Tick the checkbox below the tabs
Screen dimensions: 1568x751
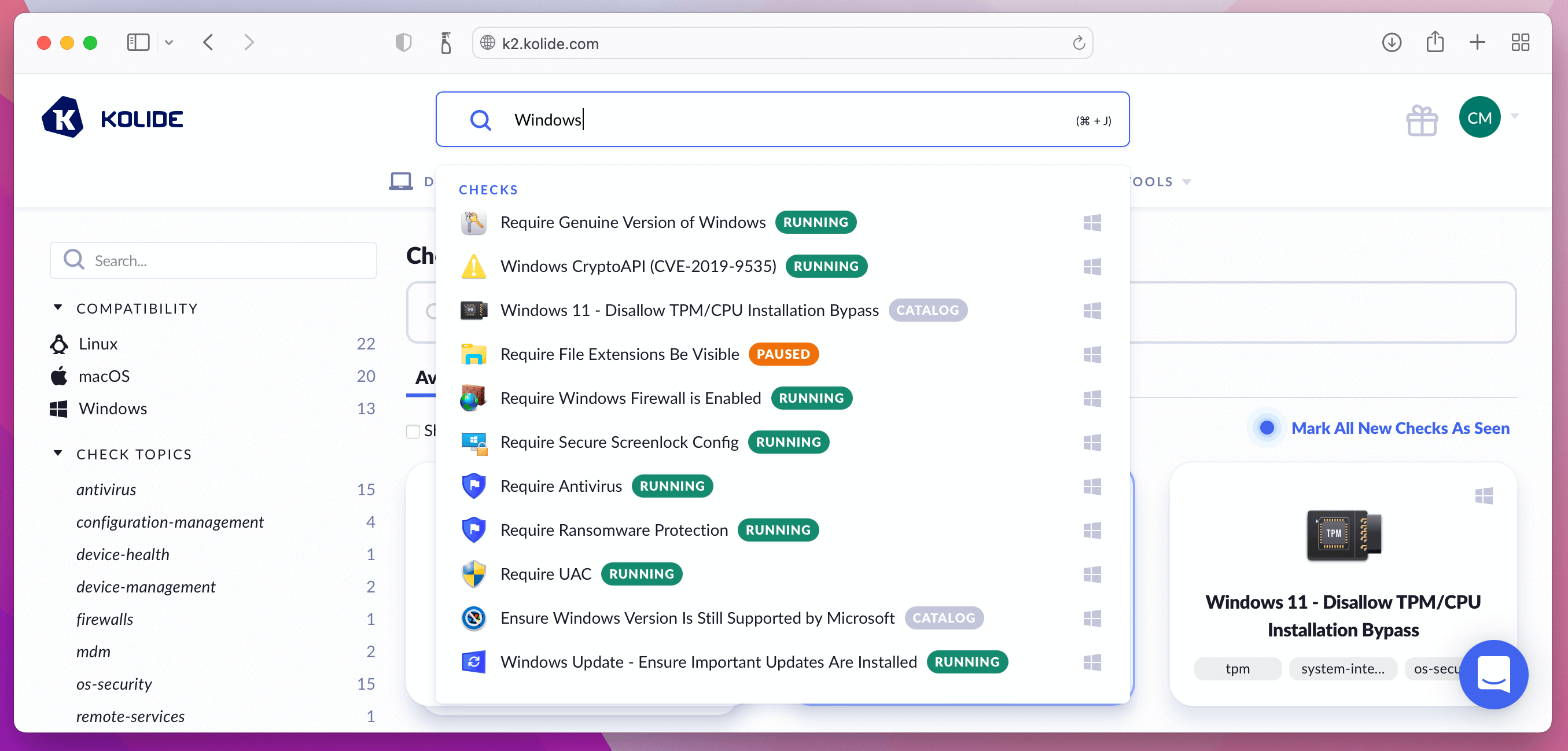413,431
